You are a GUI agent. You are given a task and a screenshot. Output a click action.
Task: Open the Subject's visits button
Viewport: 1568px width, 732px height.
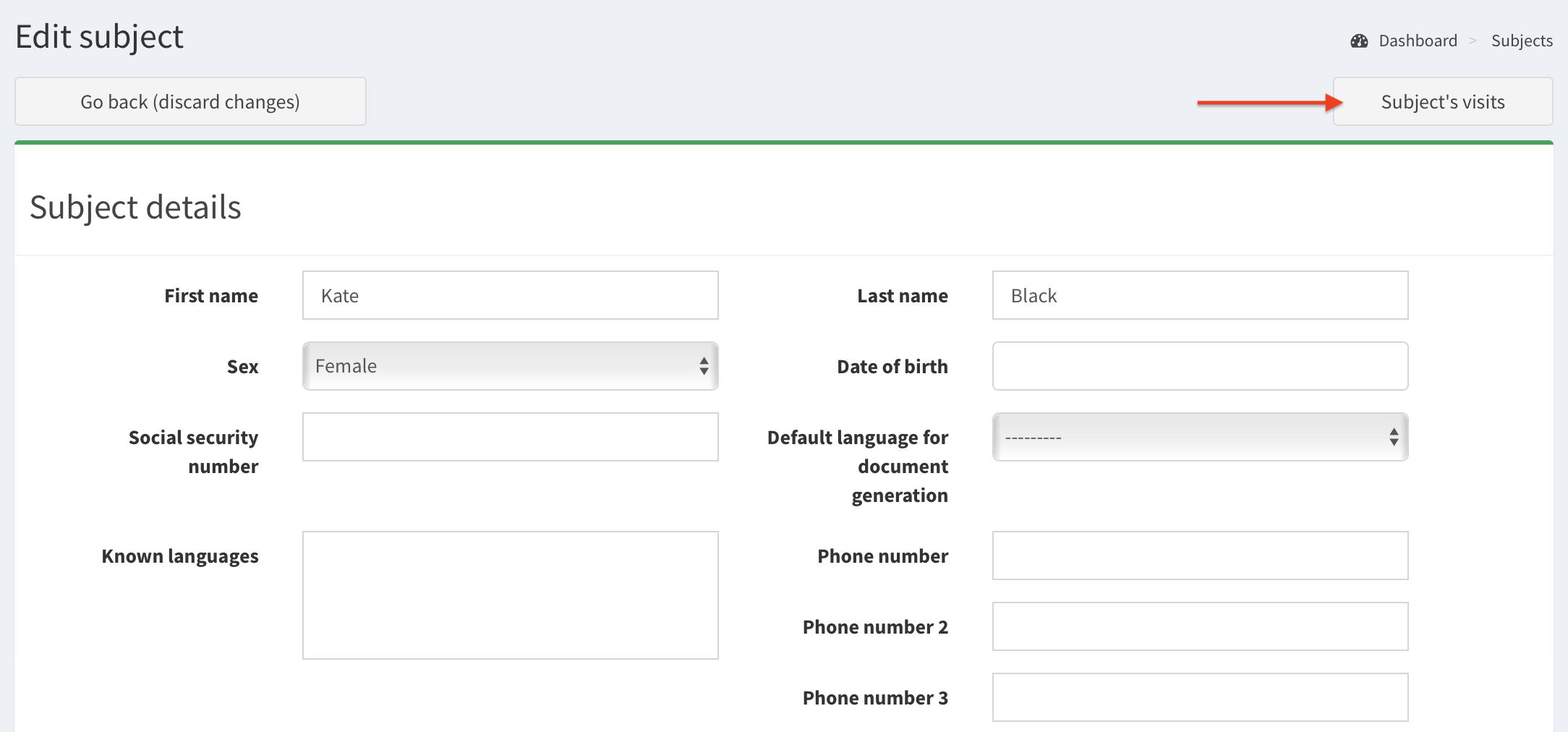(x=1442, y=102)
